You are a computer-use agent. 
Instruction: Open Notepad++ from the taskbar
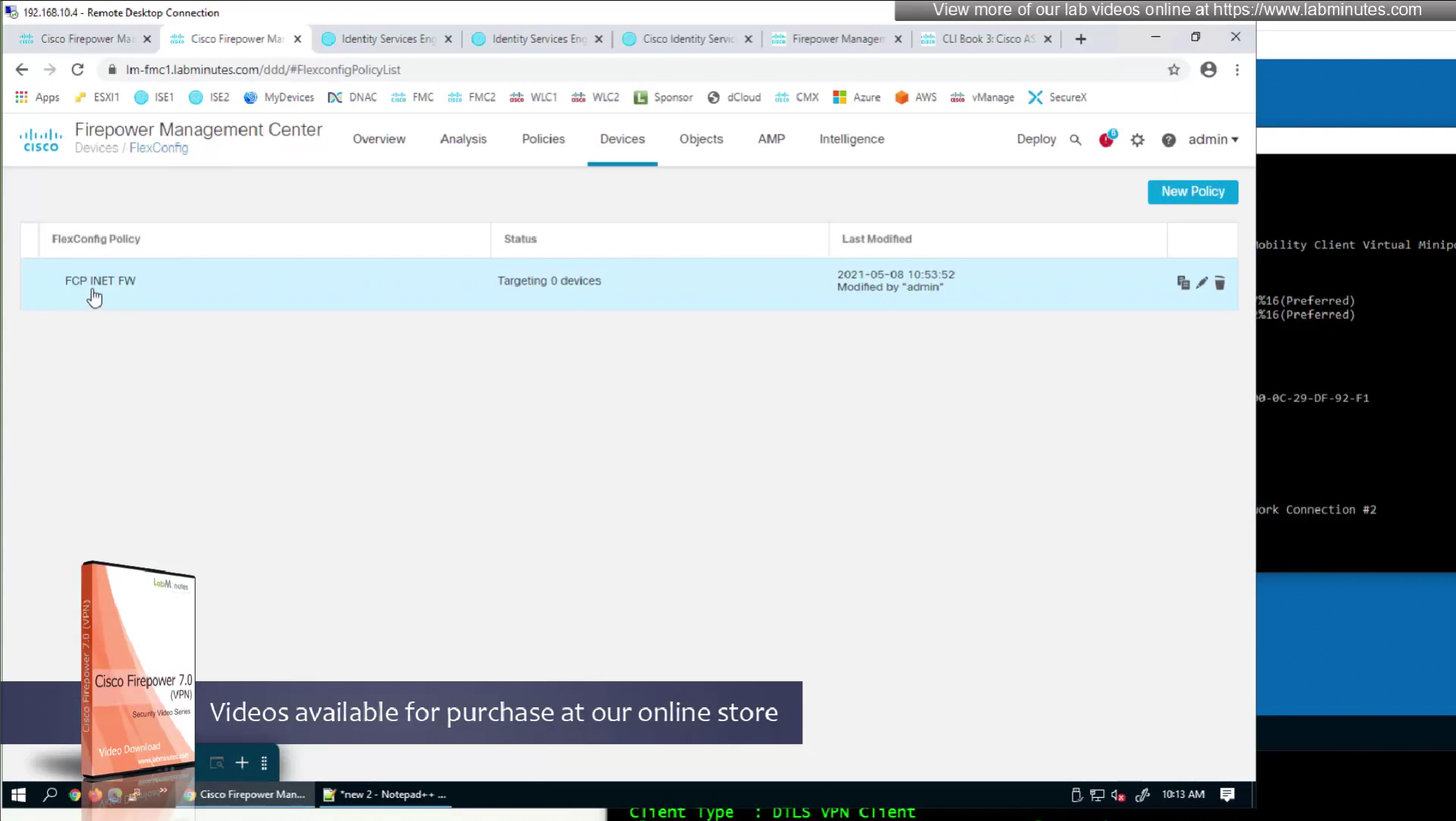(x=386, y=794)
